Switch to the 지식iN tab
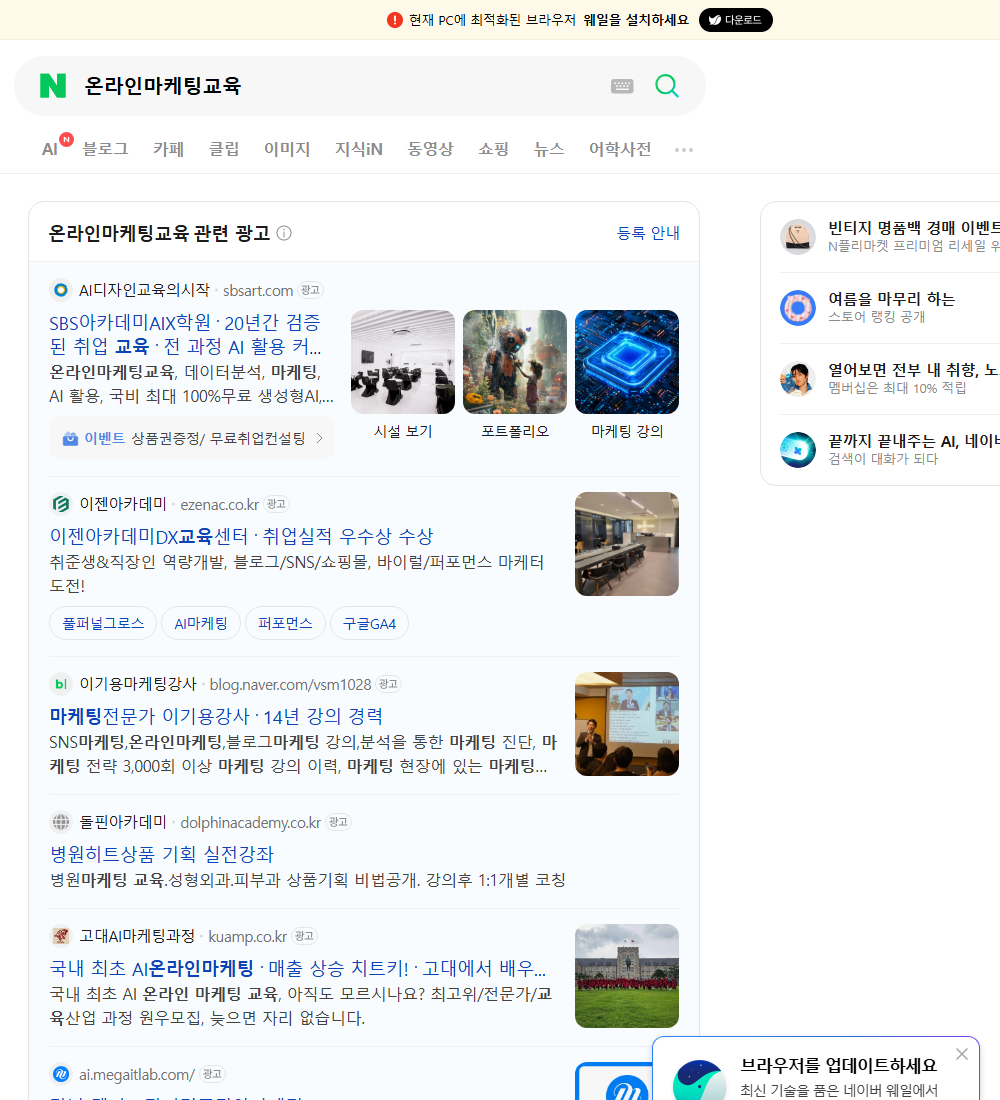Image resolution: width=1000 pixels, height=1100 pixels. click(359, 149)
